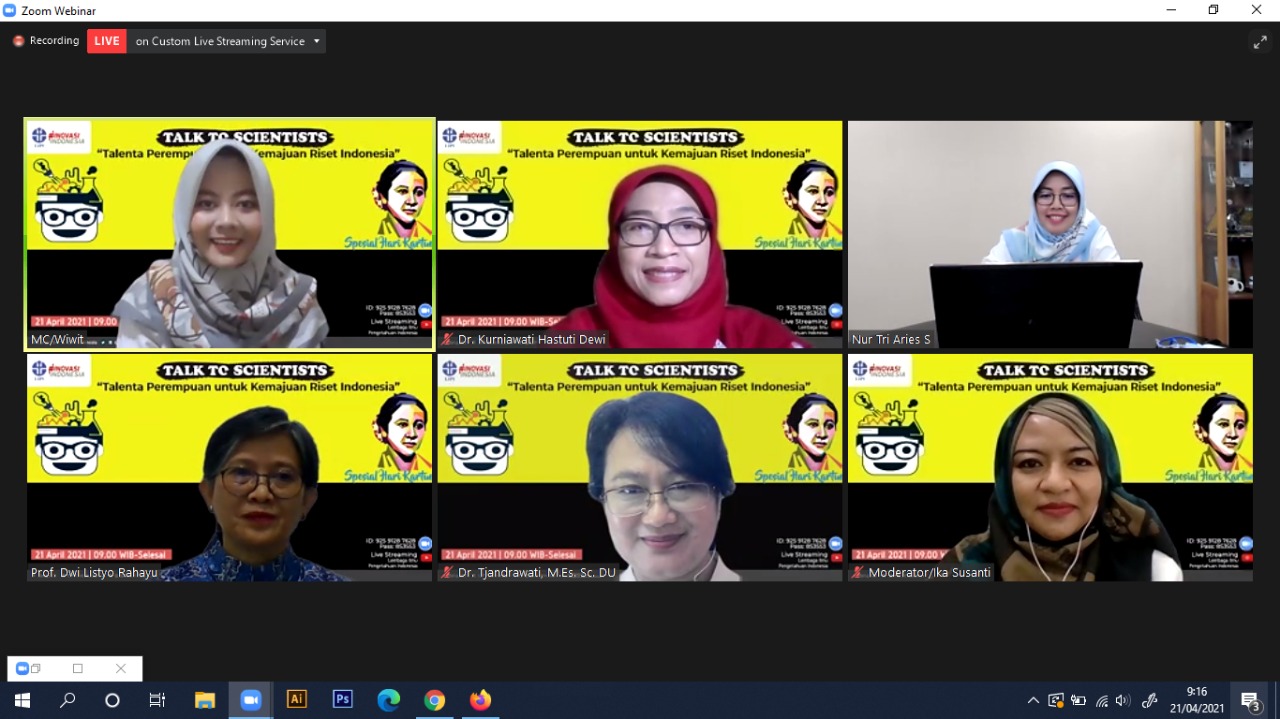
Task: Open Google Chrome from the taskbar
Action: 434,700
